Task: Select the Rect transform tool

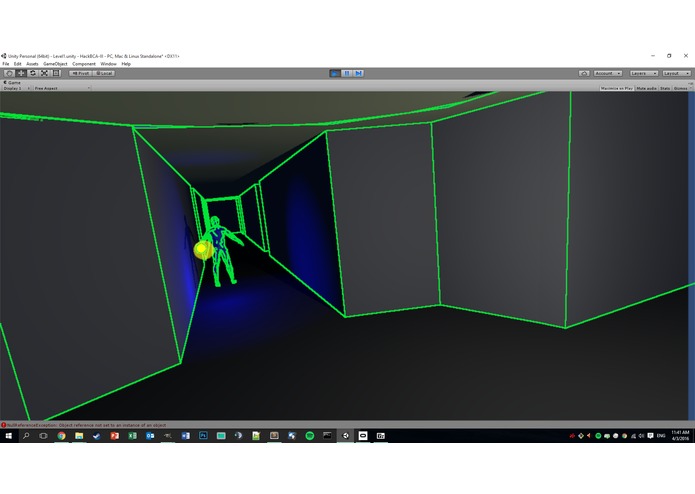Action: coord(56,73)
